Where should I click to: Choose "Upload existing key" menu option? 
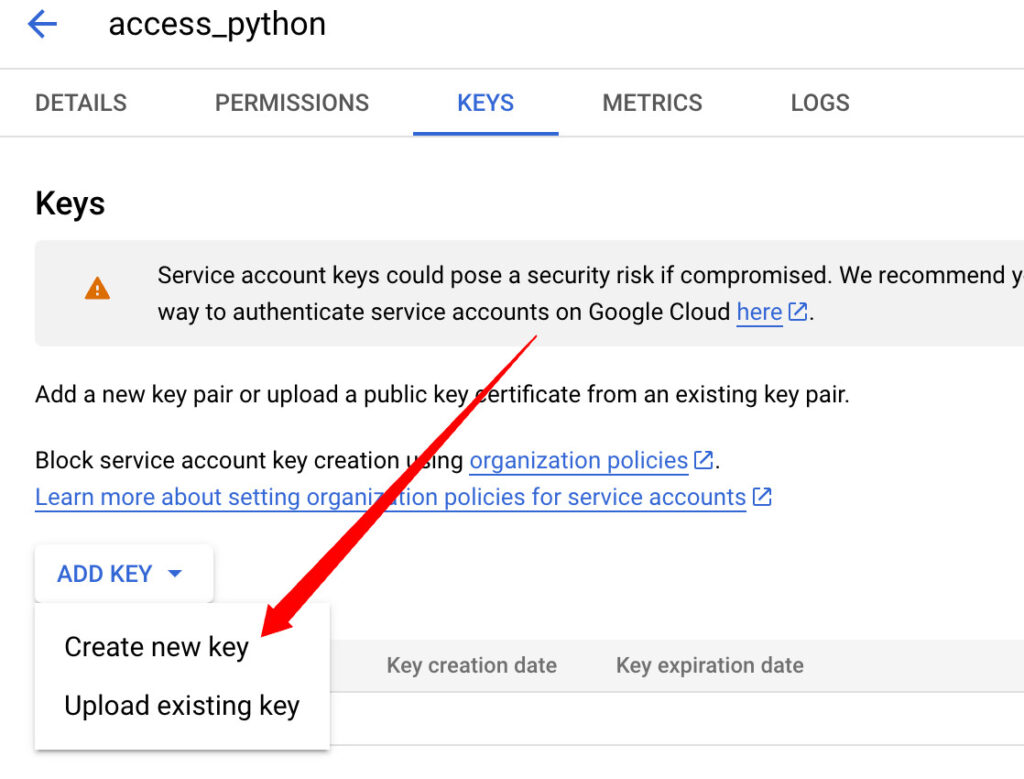pos(182,706)
